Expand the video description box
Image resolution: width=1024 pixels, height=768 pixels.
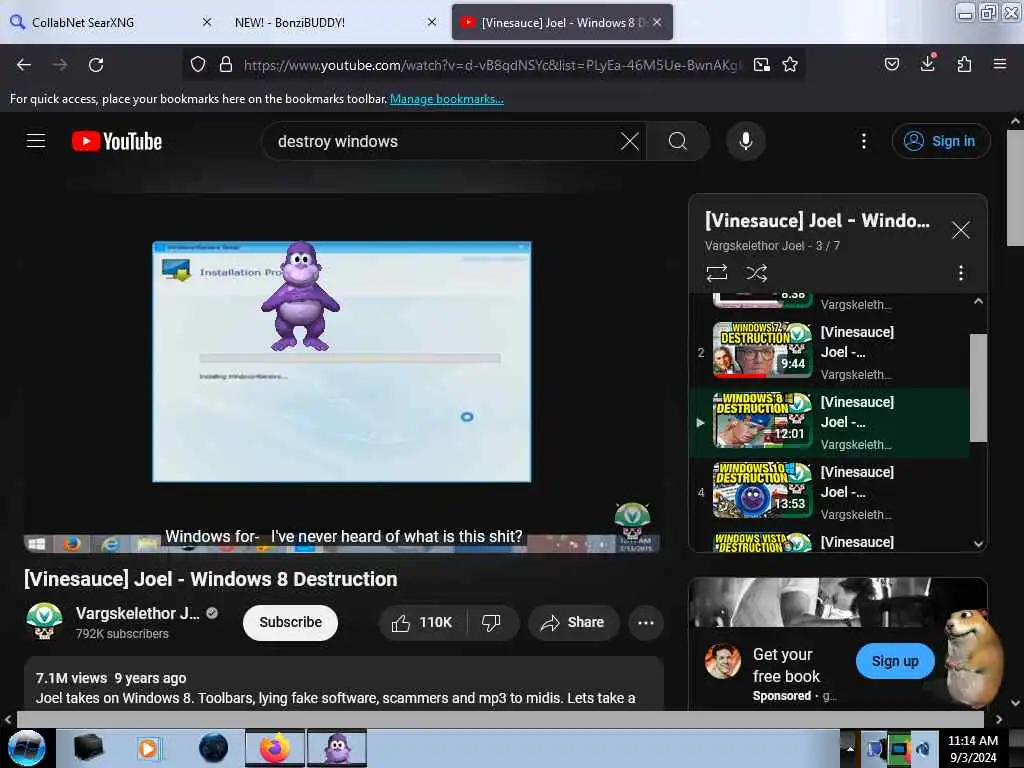click(x=344, y=684)
